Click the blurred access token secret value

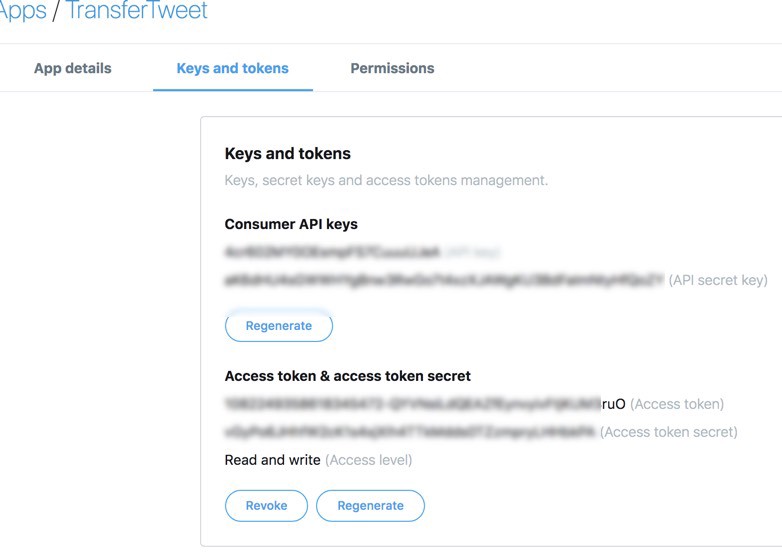point(410,433)
